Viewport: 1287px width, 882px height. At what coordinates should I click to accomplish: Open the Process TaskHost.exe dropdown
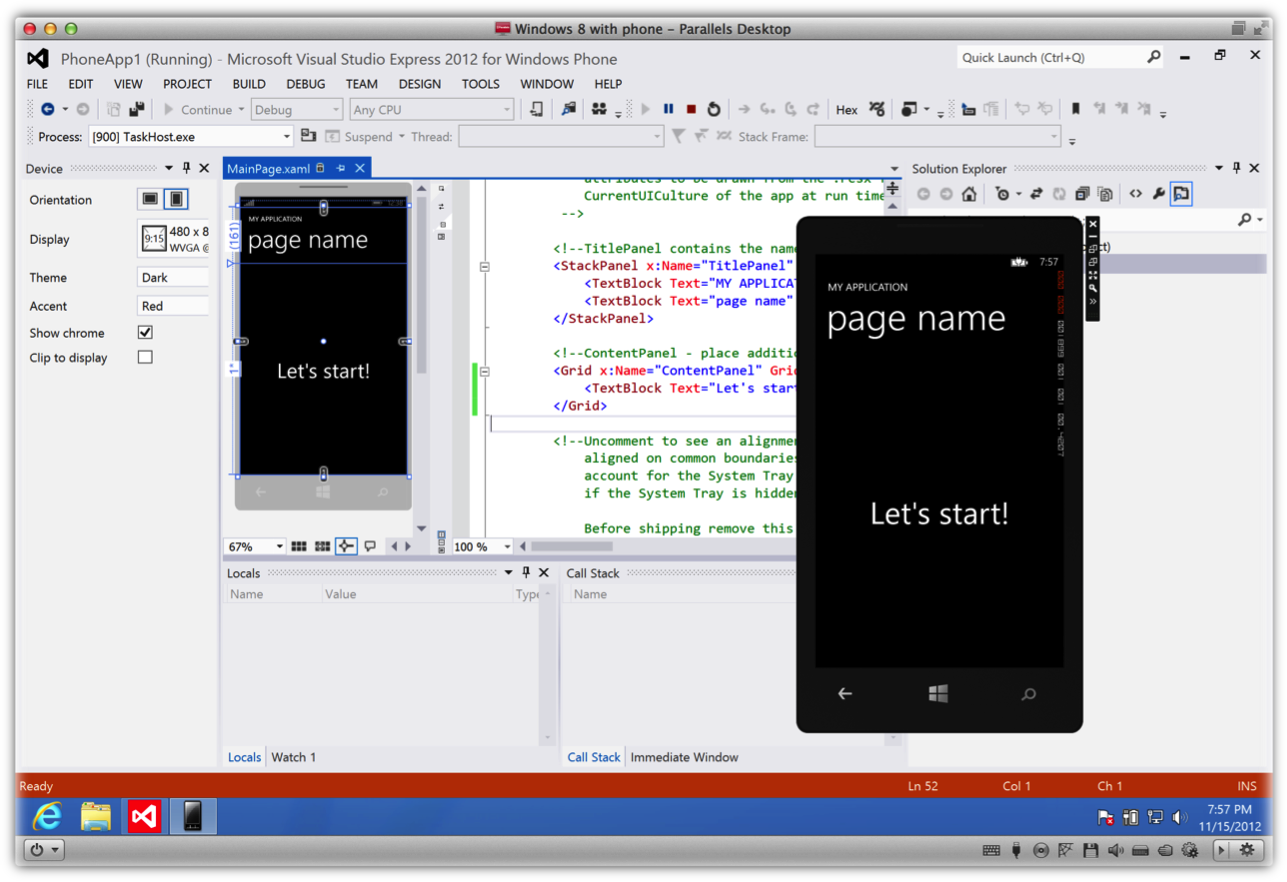coord(191,137)
